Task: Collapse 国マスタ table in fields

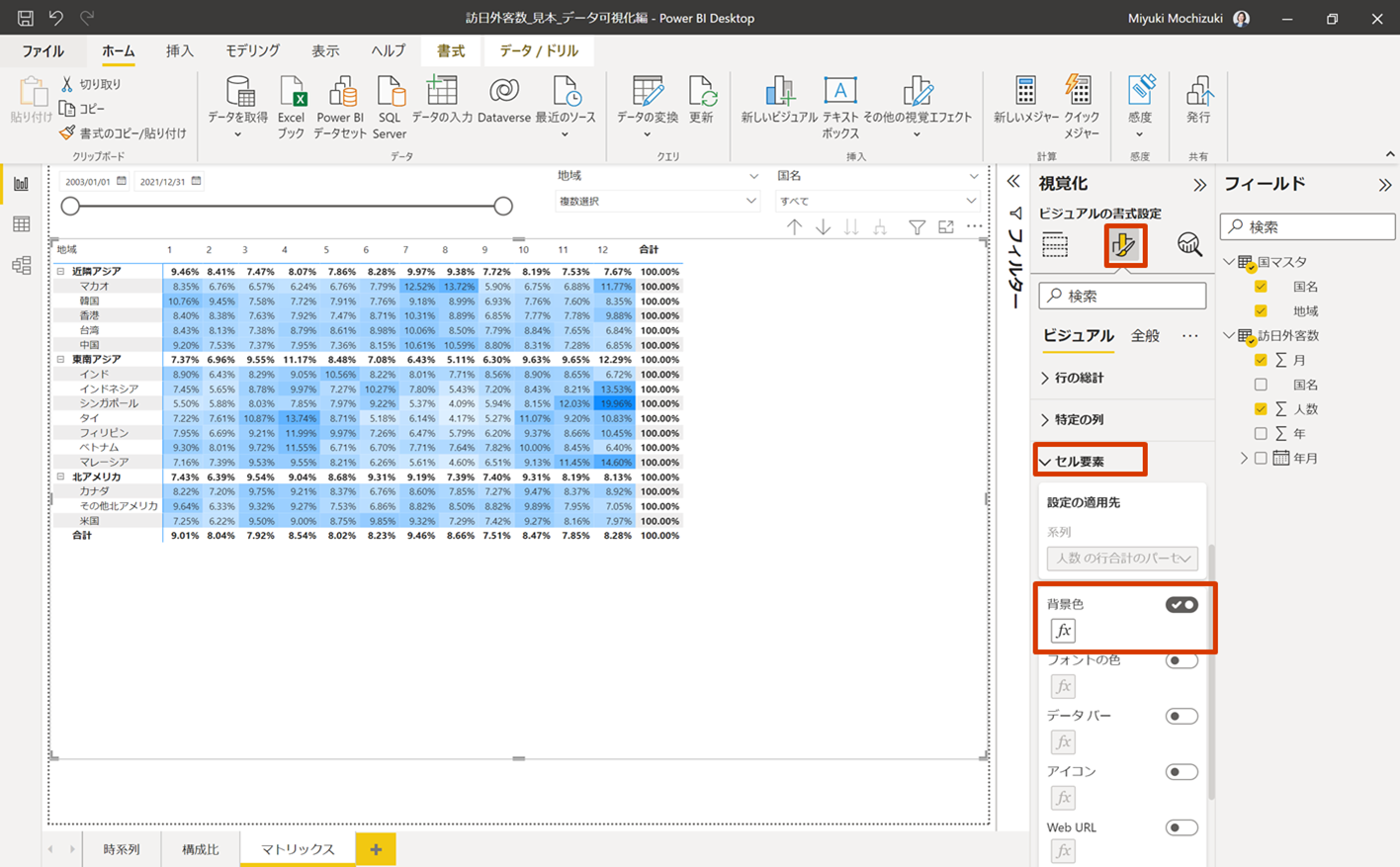Action: 1229,262
